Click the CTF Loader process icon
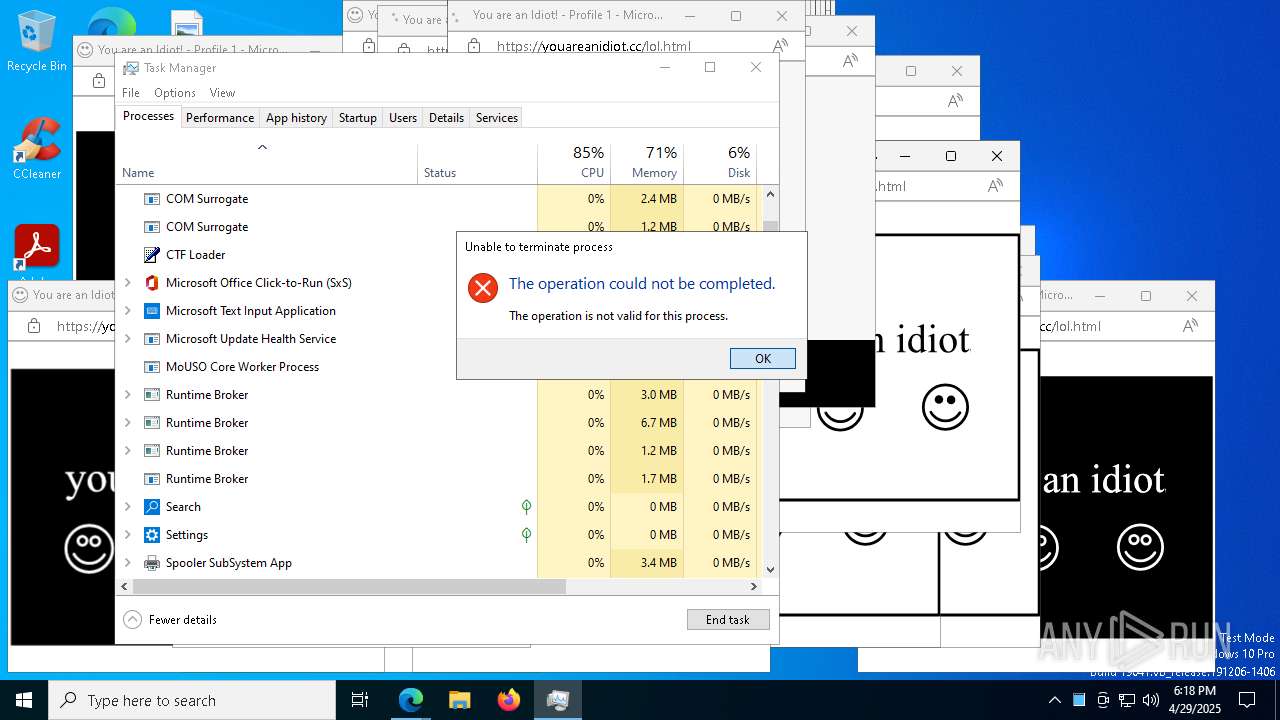 pyautogui.click(x=152, y=255)
